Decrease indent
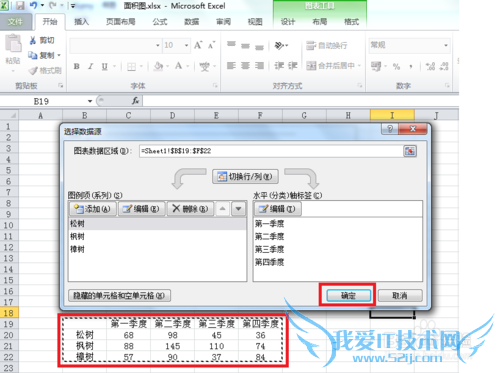Screen dimensions: 500x373 [x=279, y=66]
